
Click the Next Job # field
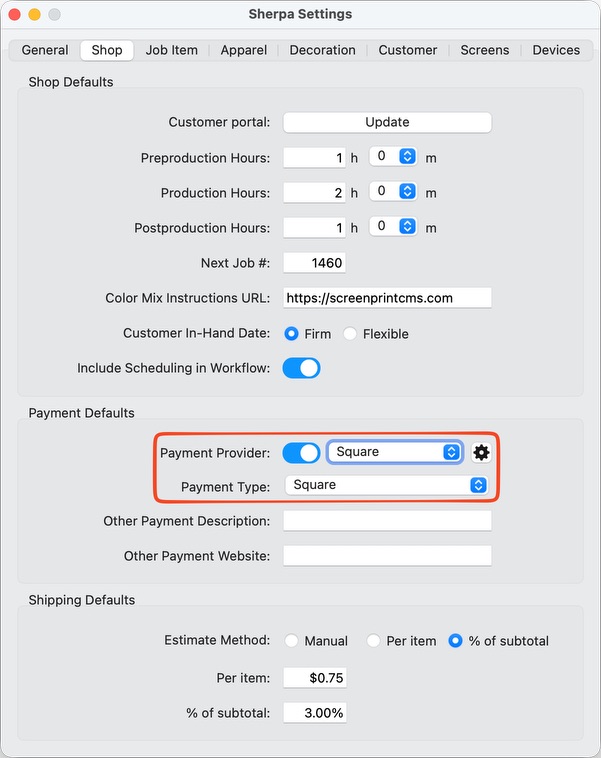[x=315, y=263]
